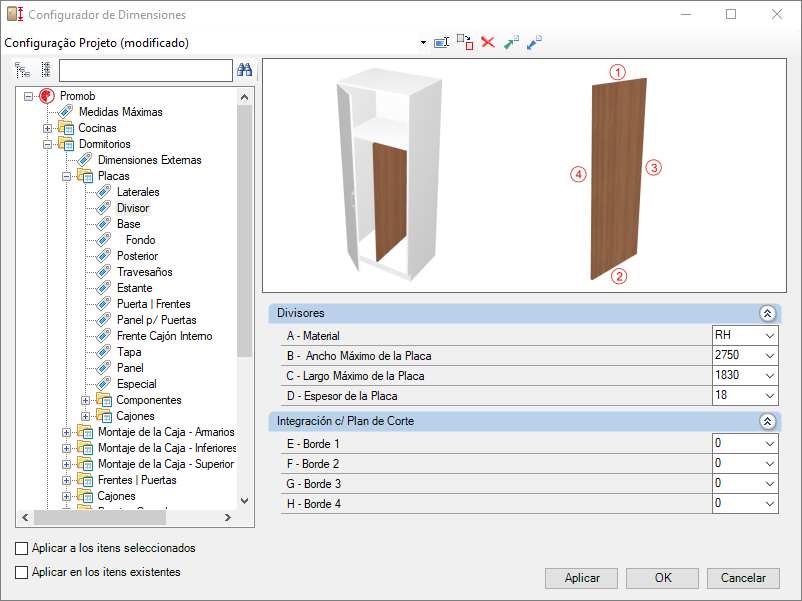
Task: Open the H - Borde 4 dropdown
Action: point(770,503)
